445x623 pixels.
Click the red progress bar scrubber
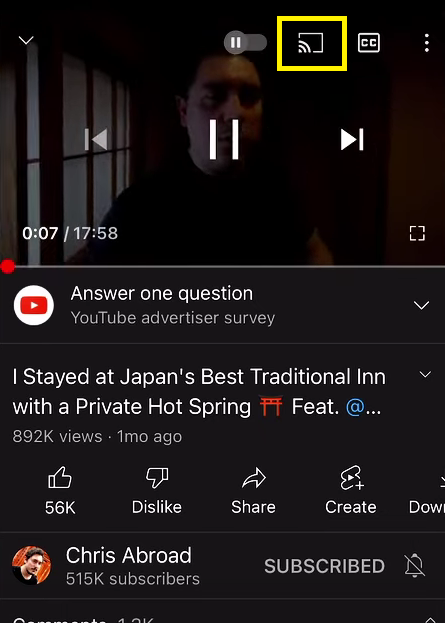[8, 267]
